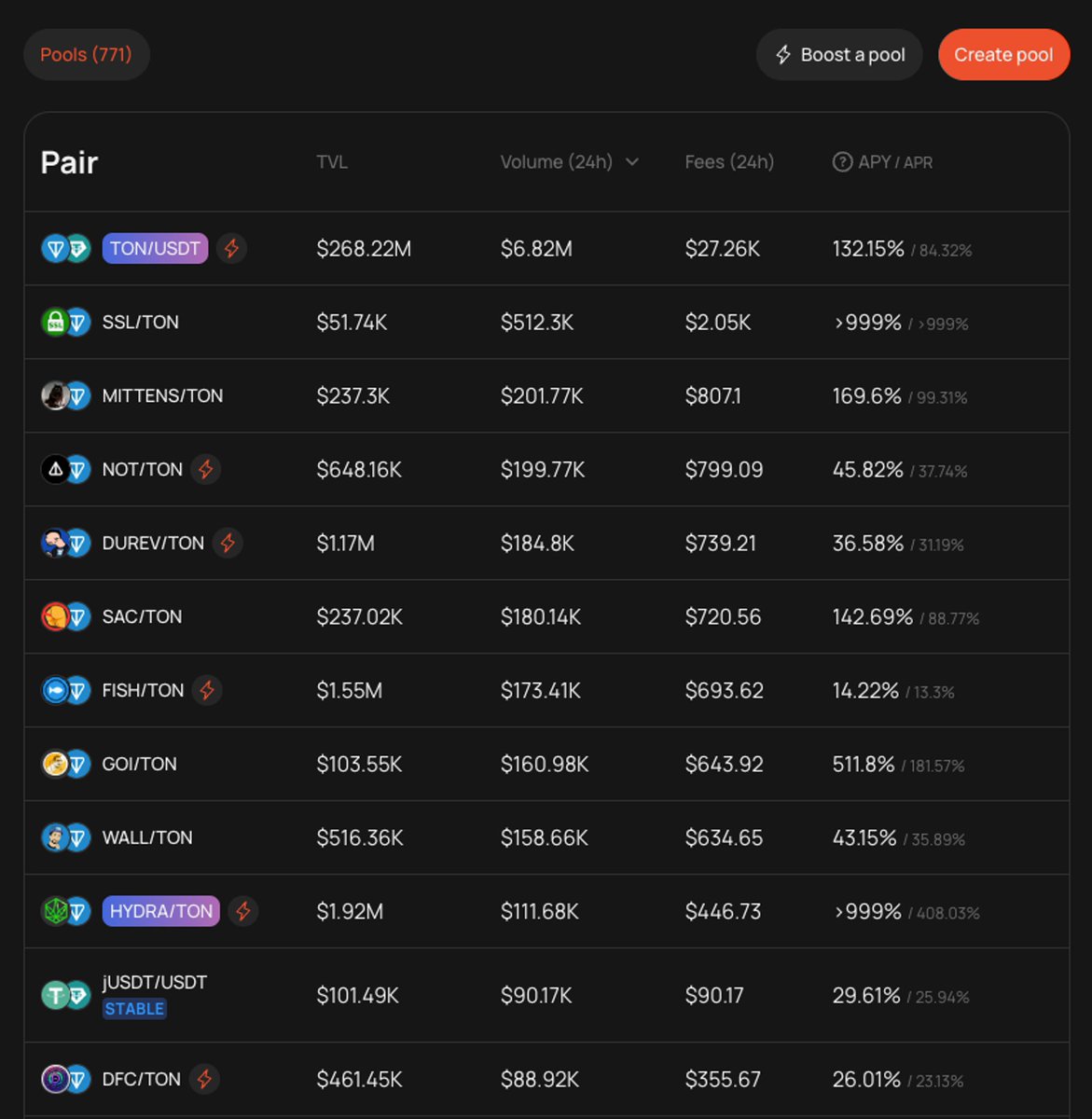Click the MITTENS/TON token pair icons
The width and height of the screenshot is (1092, 1119).
pyautogui.click(x=66, y=396)
